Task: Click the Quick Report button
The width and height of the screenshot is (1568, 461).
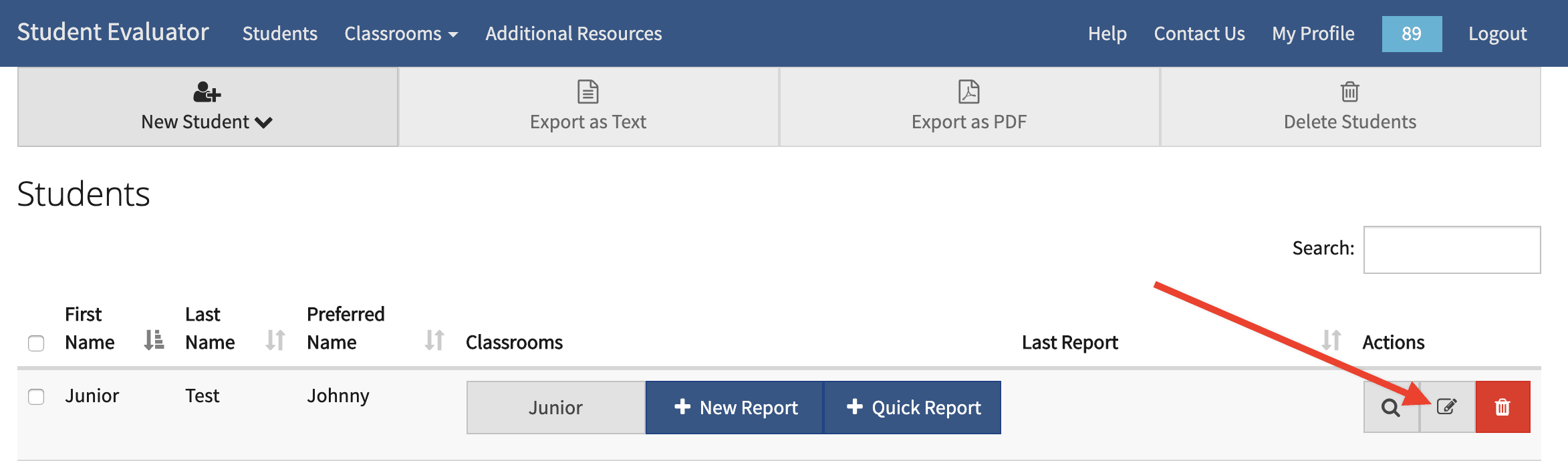Action: click(x=912, y=408)
